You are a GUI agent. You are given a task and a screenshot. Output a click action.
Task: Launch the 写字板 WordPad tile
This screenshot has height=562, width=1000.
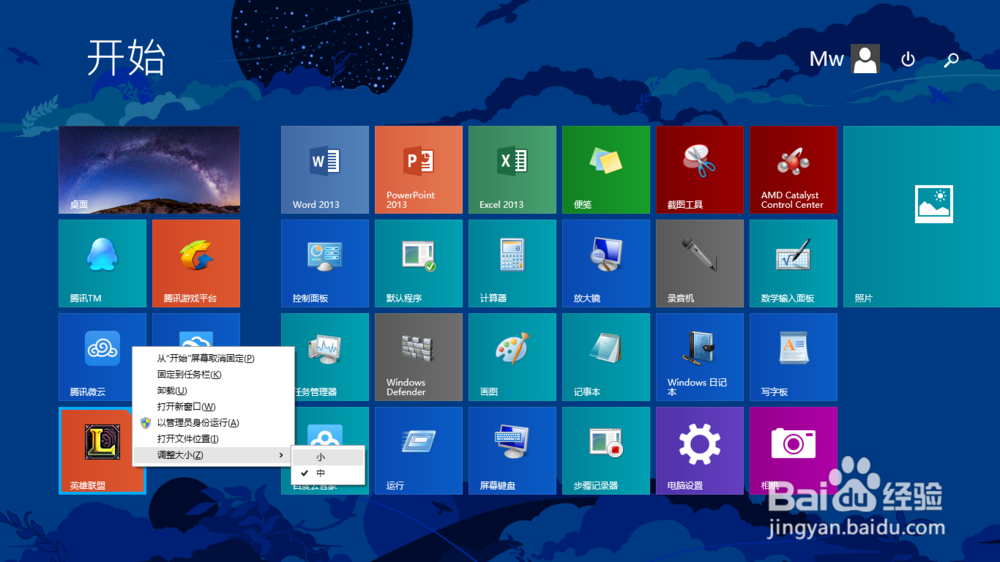tap(793, 357)
